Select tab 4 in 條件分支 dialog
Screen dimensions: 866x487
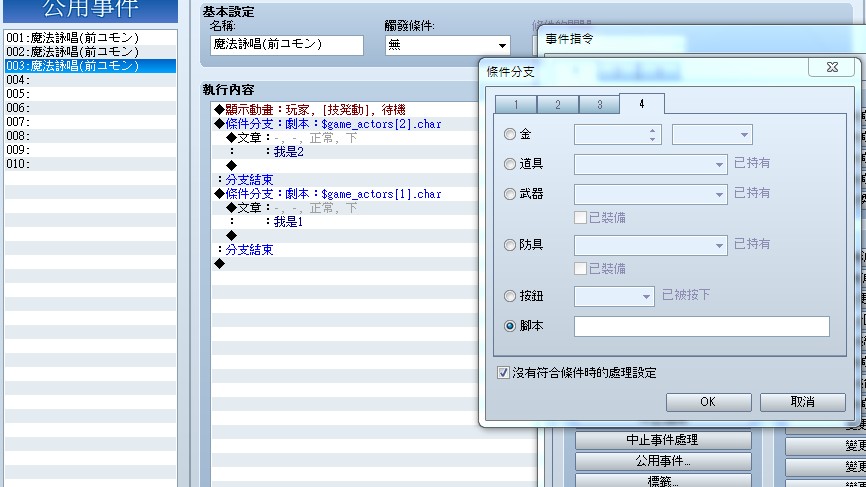(x=642, y=103)
